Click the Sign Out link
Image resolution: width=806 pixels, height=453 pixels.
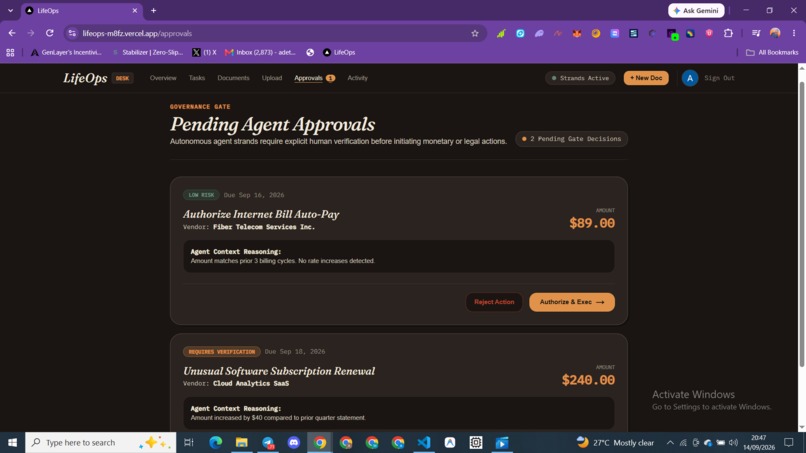719,78
